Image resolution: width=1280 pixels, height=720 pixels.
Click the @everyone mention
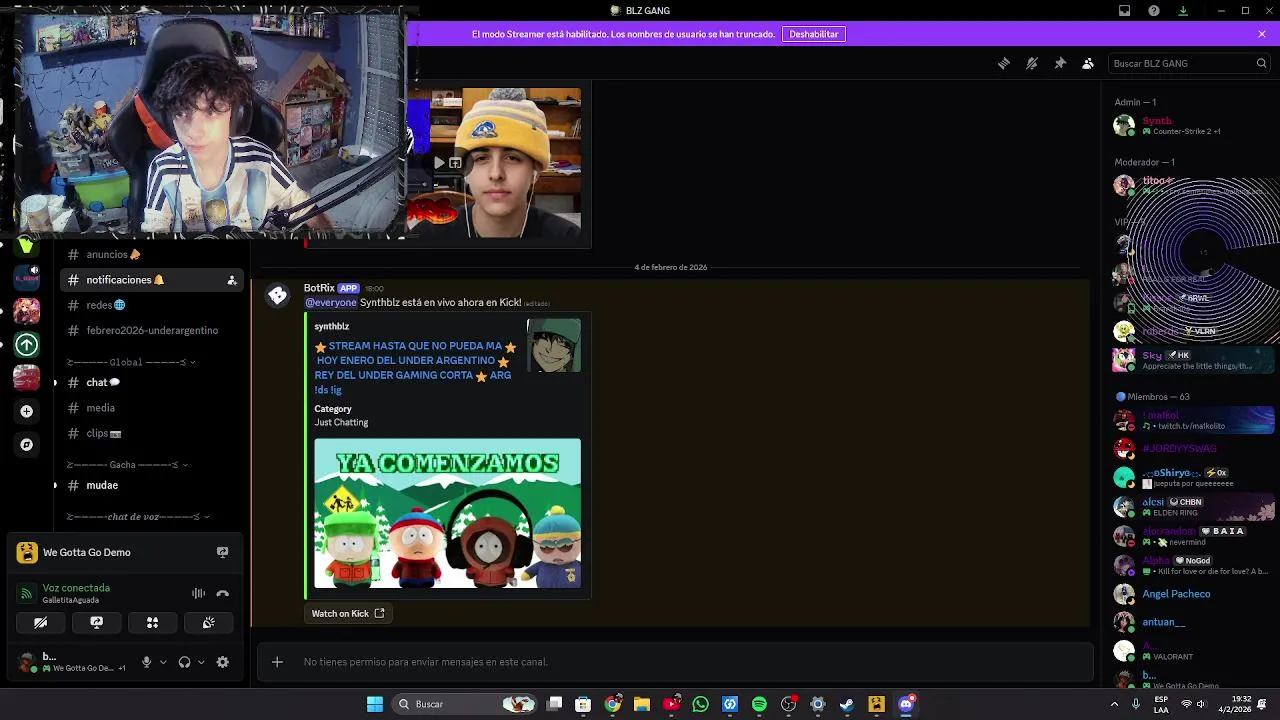click(331, 302)
